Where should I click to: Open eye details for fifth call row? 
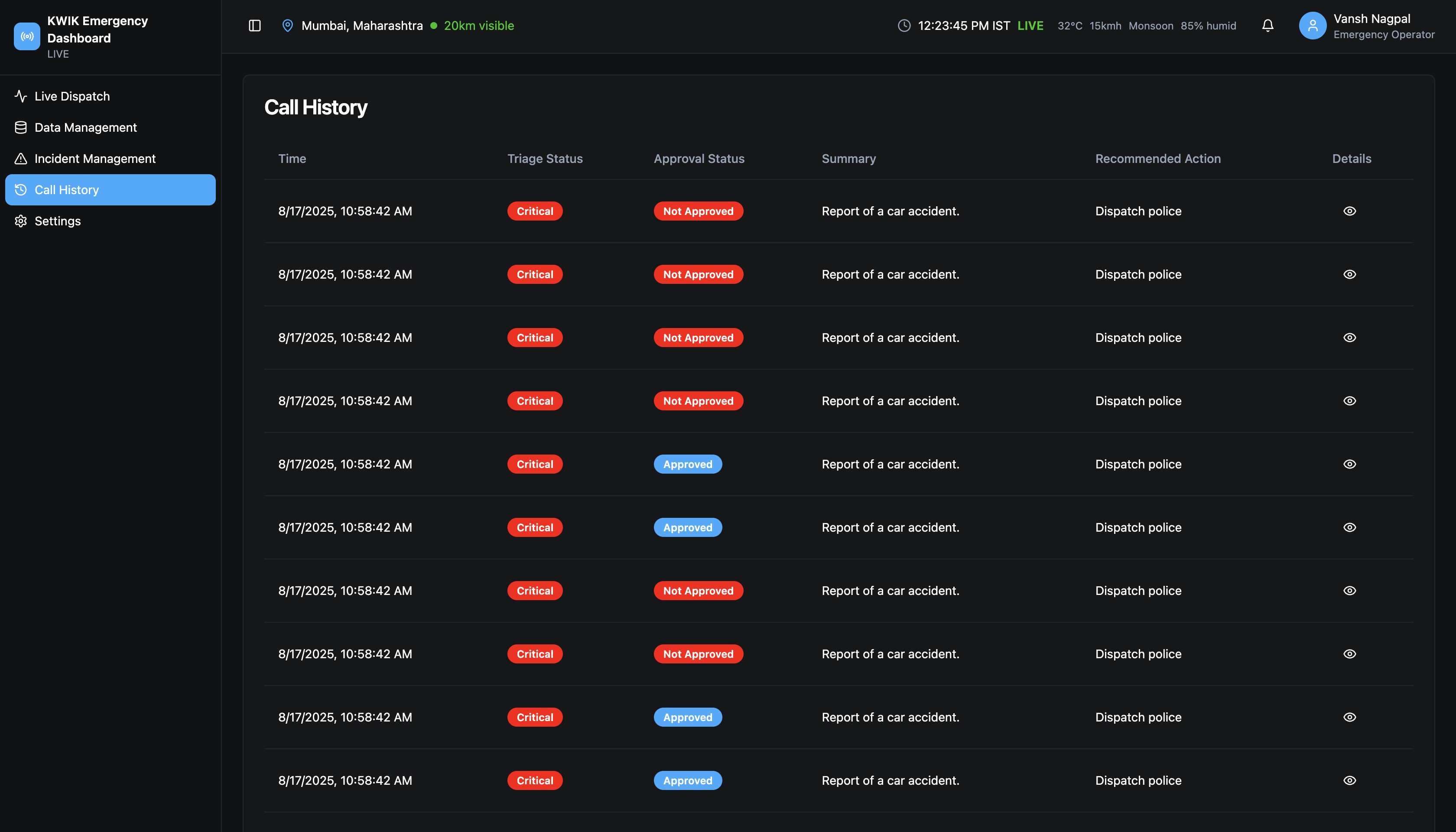click(1349, 465)
